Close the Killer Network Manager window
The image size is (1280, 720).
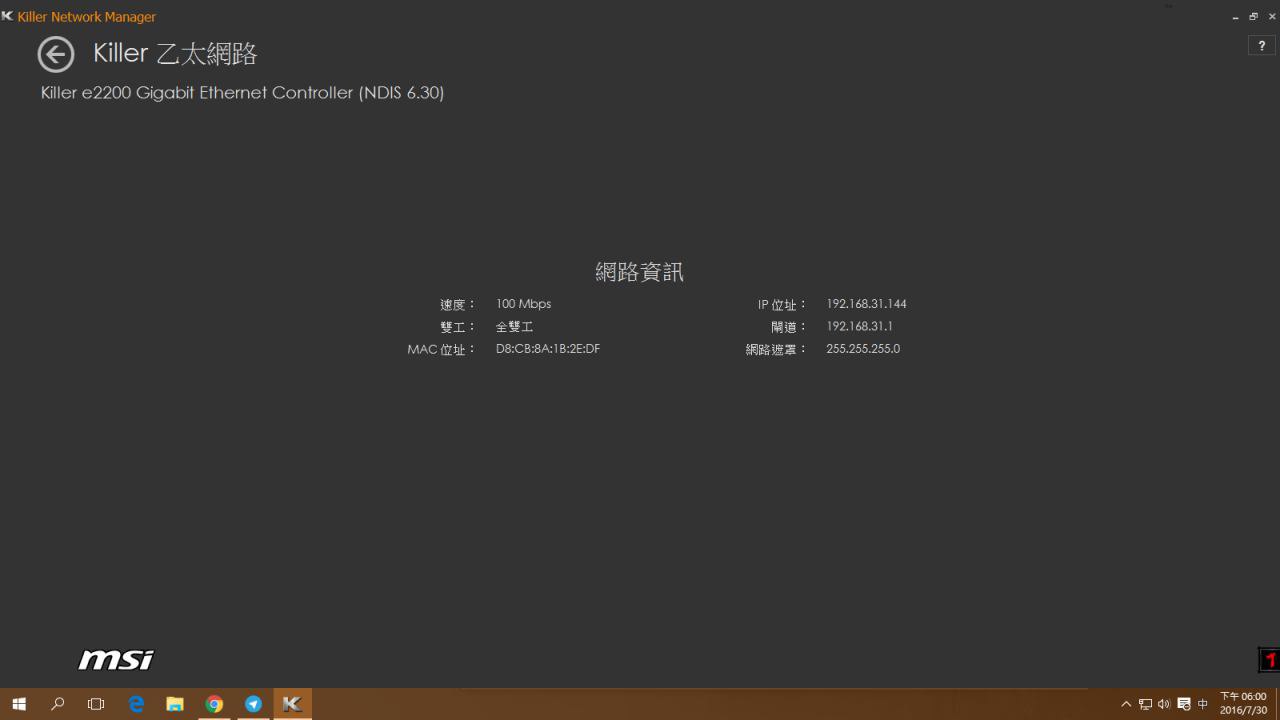click(1272, 17)
